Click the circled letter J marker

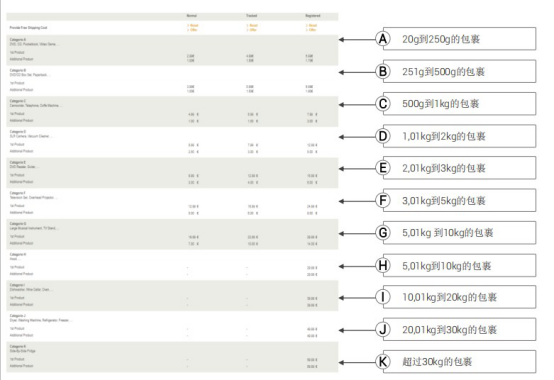[383, 329]
